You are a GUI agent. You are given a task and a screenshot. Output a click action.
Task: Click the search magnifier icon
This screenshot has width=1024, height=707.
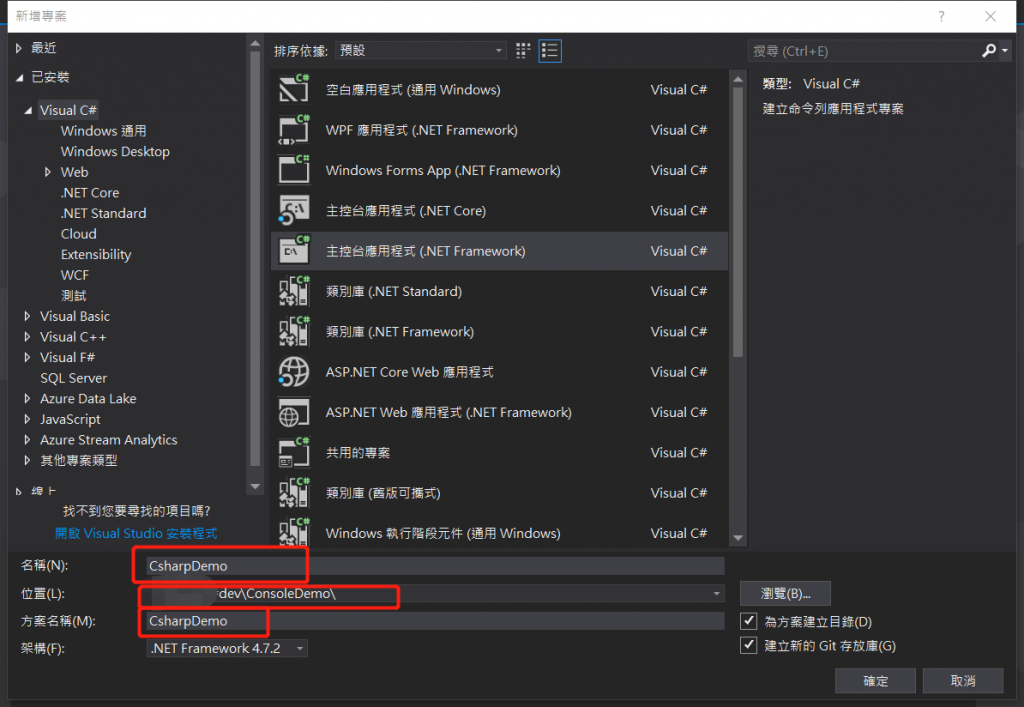coord(989,50)
